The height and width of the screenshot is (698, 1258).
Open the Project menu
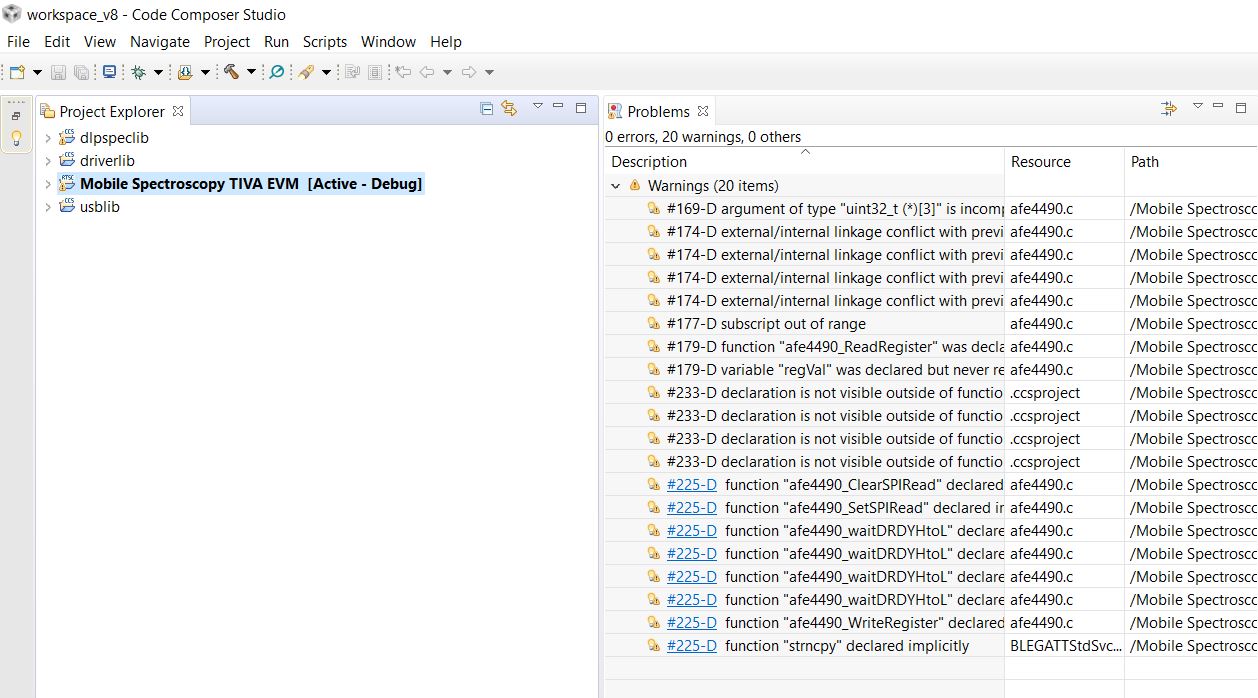point(227,42)
